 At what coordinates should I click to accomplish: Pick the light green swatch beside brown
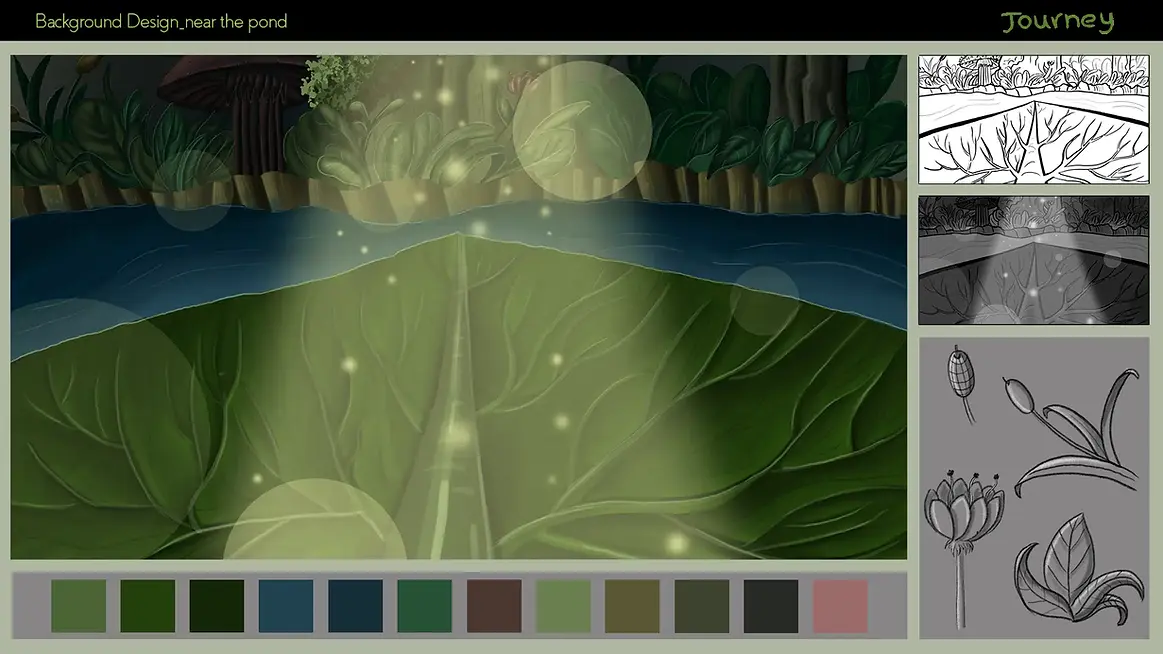coord(564,606)
